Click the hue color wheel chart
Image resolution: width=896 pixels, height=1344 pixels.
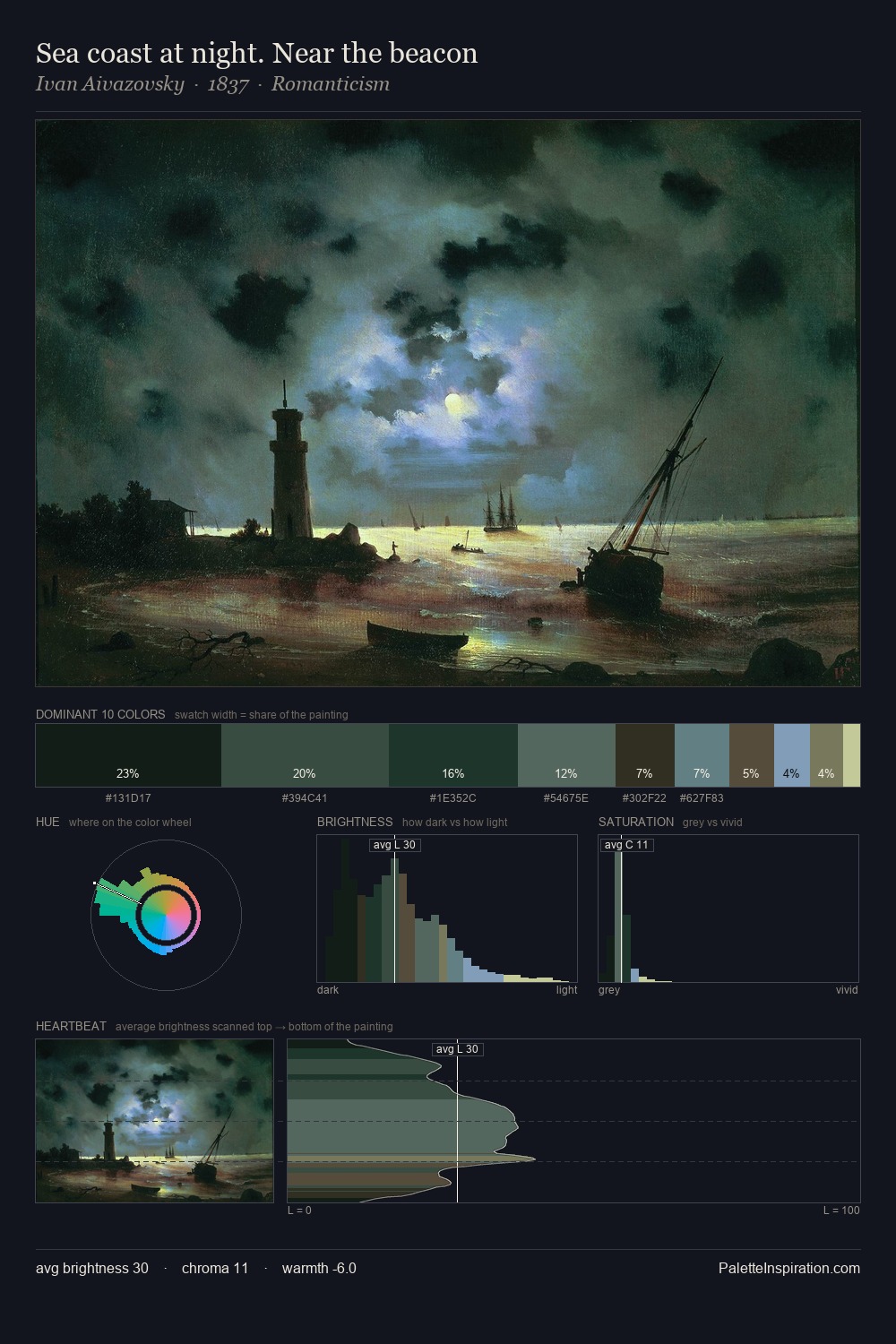click(166, 915)
